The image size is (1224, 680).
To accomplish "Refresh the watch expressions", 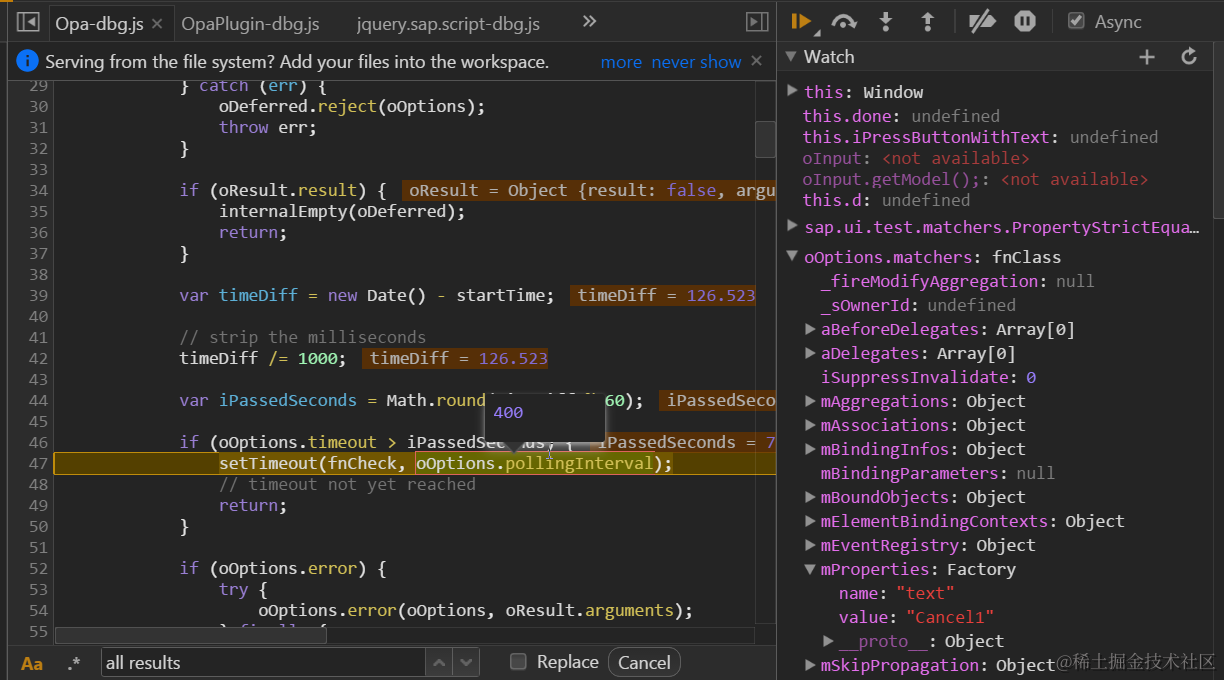I will 1189,57.
